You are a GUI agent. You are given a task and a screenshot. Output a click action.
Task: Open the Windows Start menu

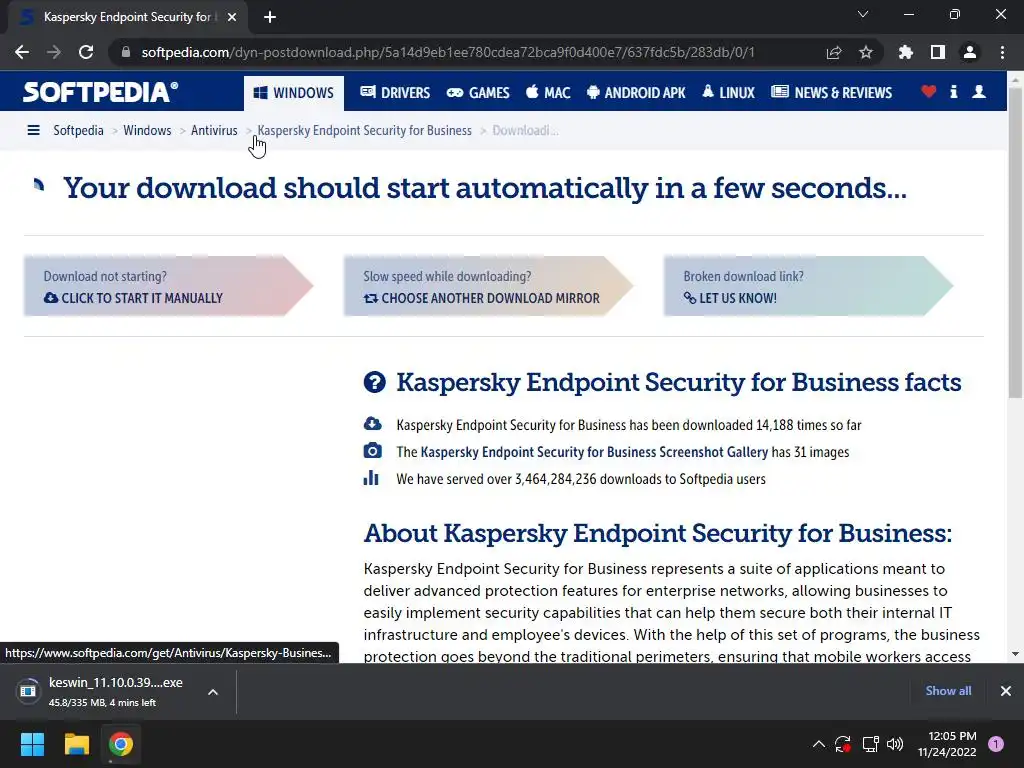[32, 744]
